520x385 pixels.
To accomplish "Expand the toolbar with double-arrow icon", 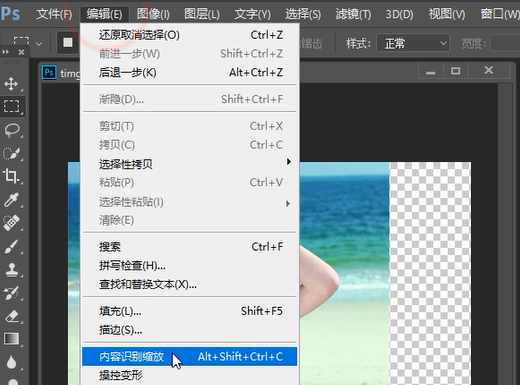I will point(5,52).
